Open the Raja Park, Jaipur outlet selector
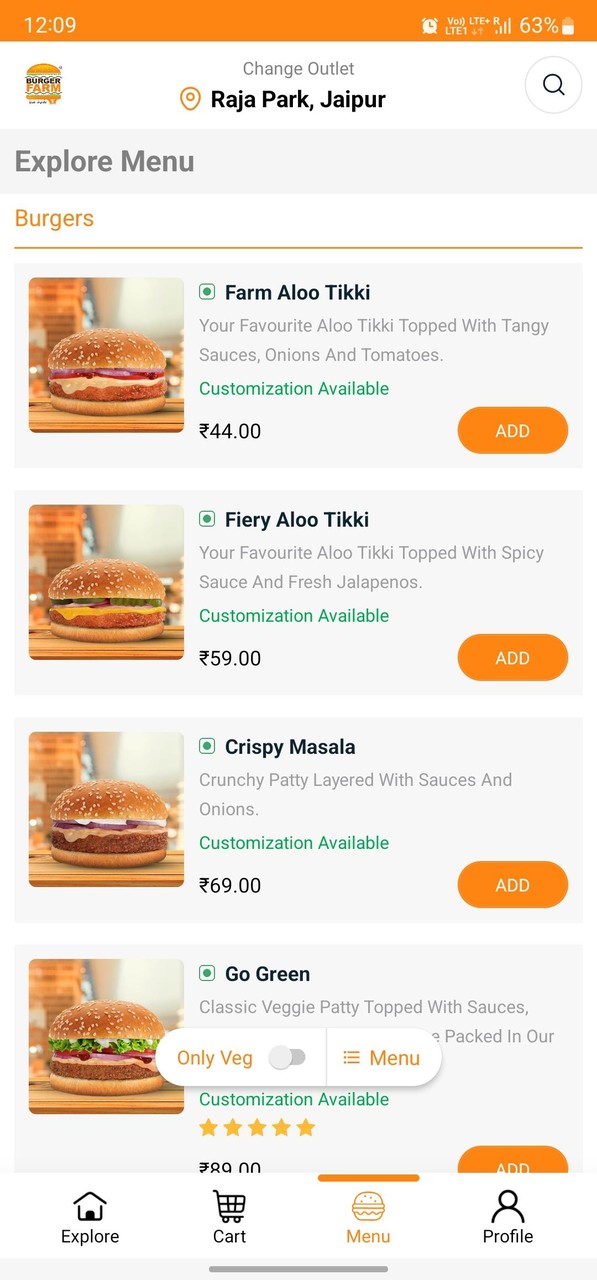 coord(297,99)
